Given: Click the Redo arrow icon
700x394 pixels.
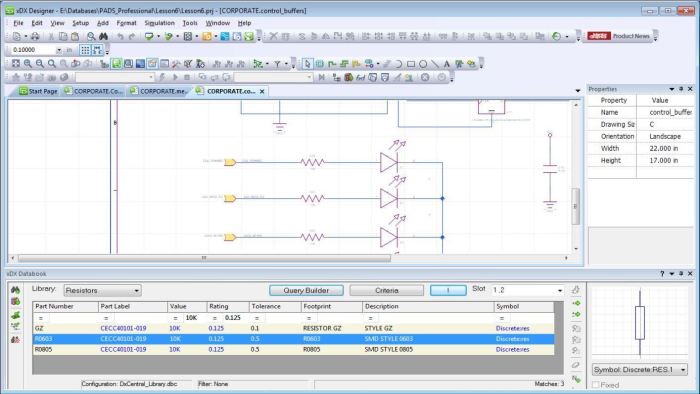Looking at the screenshot, I should point(132,36).
